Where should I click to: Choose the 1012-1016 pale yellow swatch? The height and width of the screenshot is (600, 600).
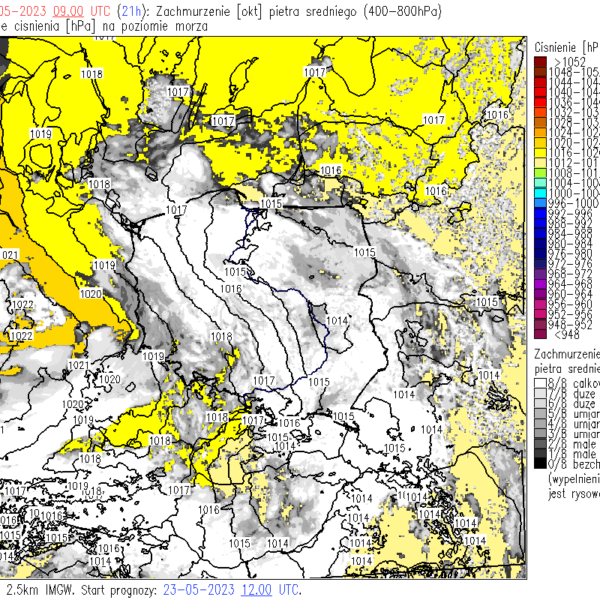(x=540, y=163)
